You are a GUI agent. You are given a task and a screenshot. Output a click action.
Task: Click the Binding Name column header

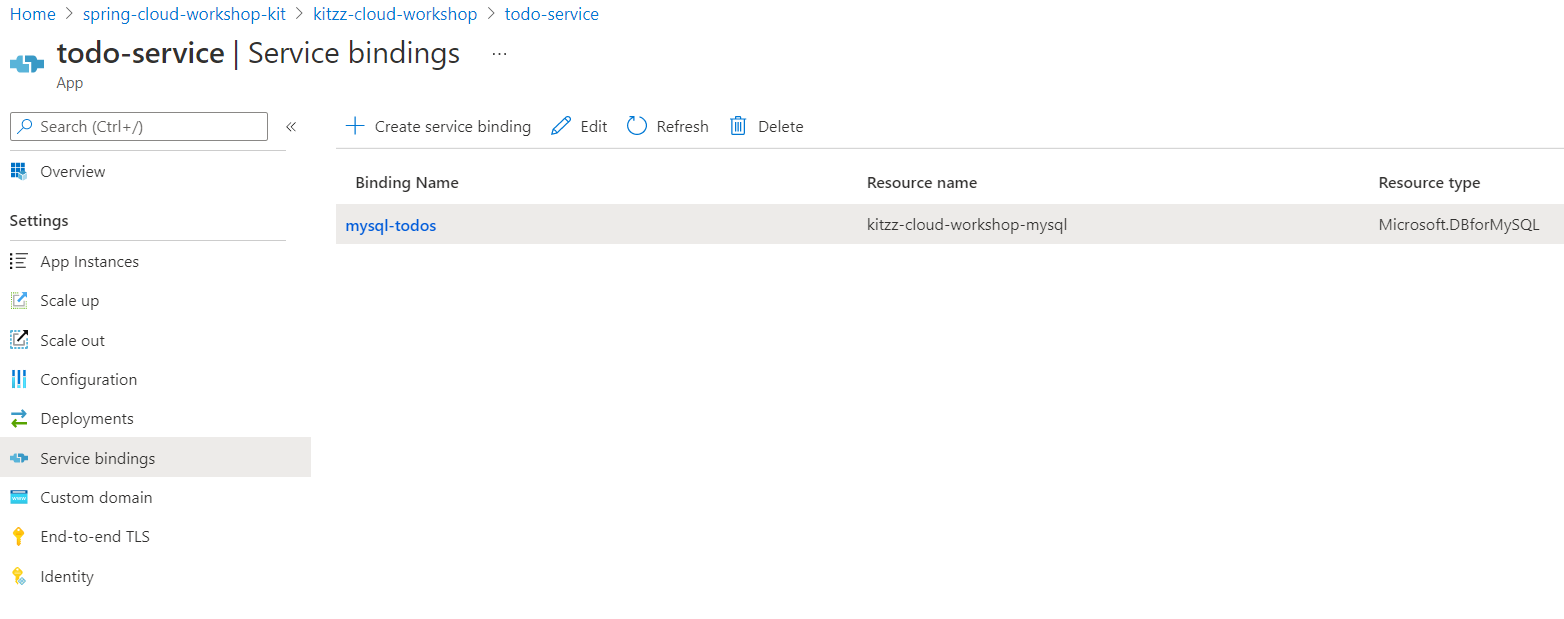(x=407, y=183)
